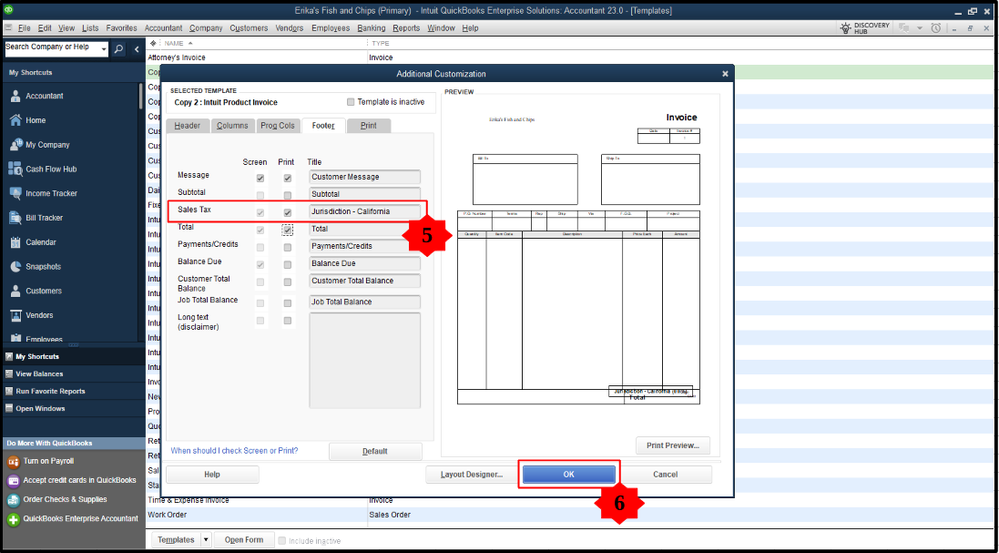Screen dimensions: 999x553
Task: Open the Templates button dropdown arrow
Action: click(x=205, y=540)
